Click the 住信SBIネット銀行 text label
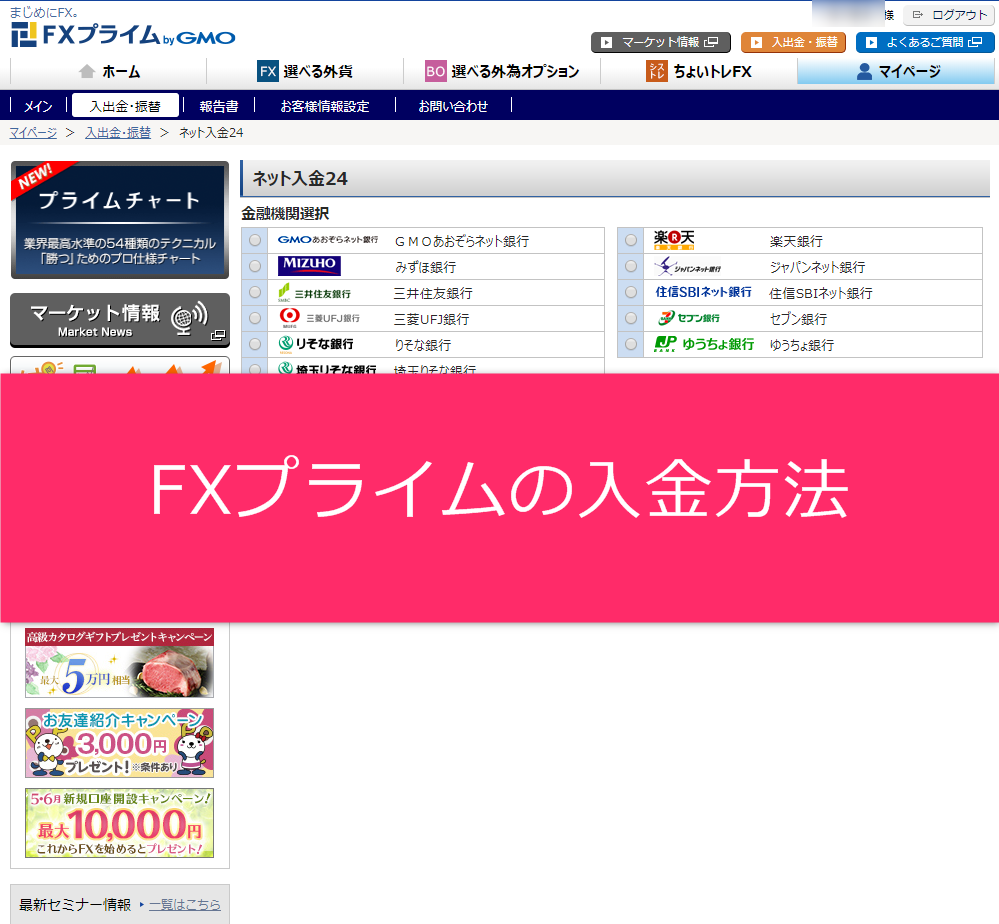 821,293
